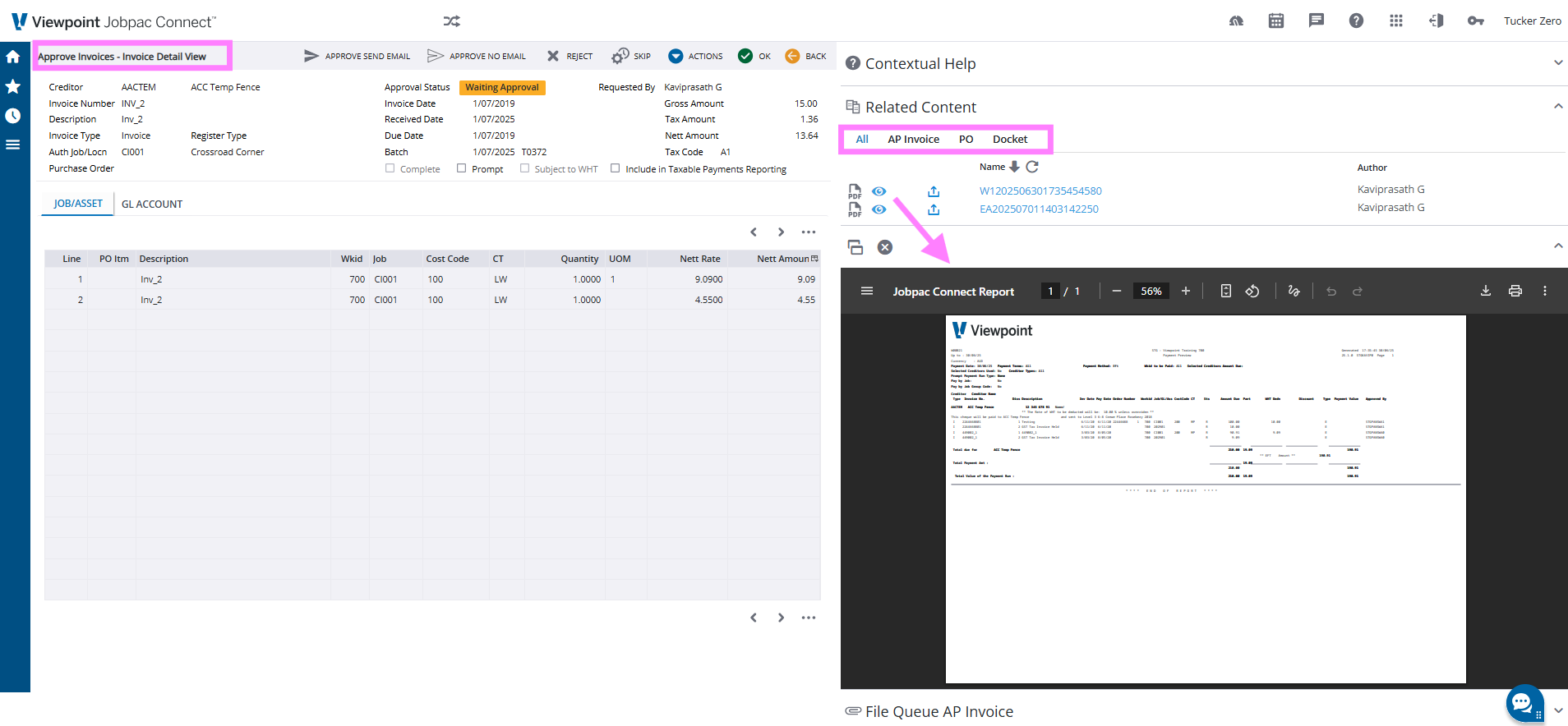Open the help question mark icon
1568x726 pixels.
click(x=1356, y=21)
